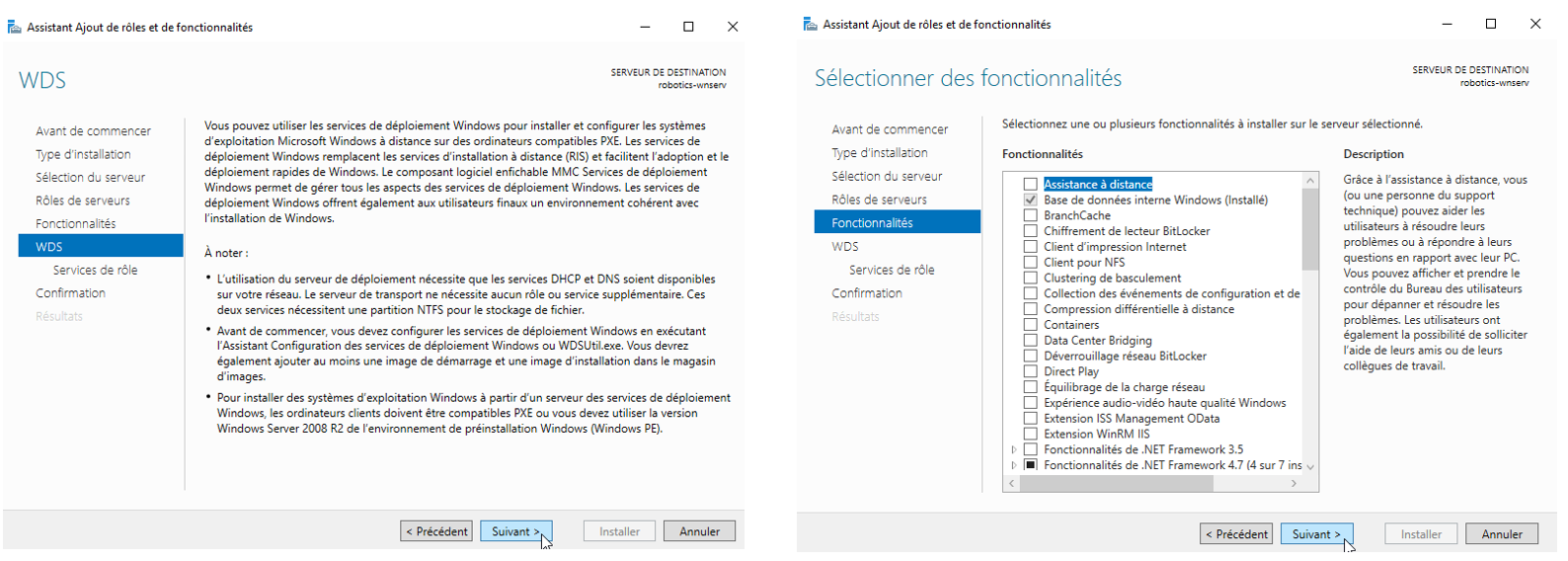Enable the Client pour NFS feature
The width and height of the screenshot is (1568, 561).
coord(1030,263)
